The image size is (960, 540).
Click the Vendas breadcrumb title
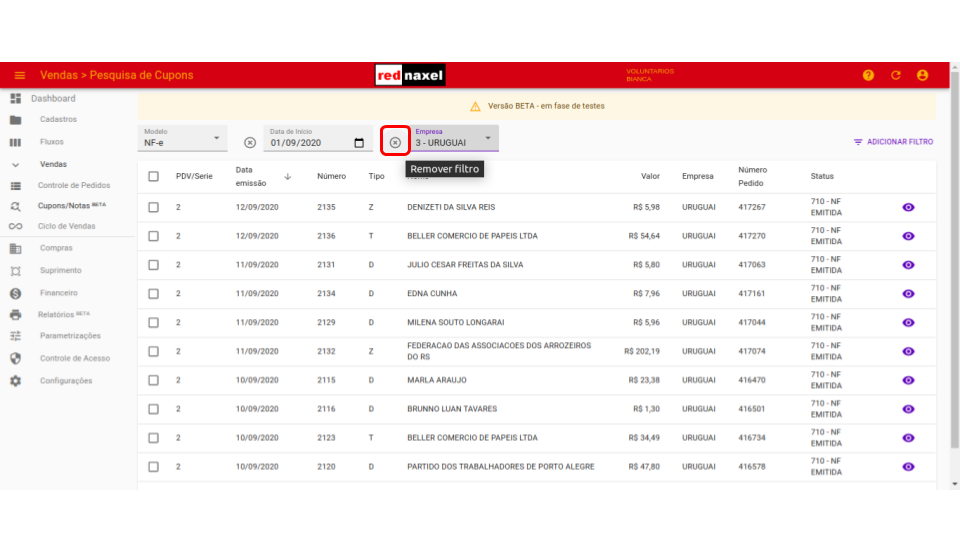pyautogui.click(x=59, y=75)
